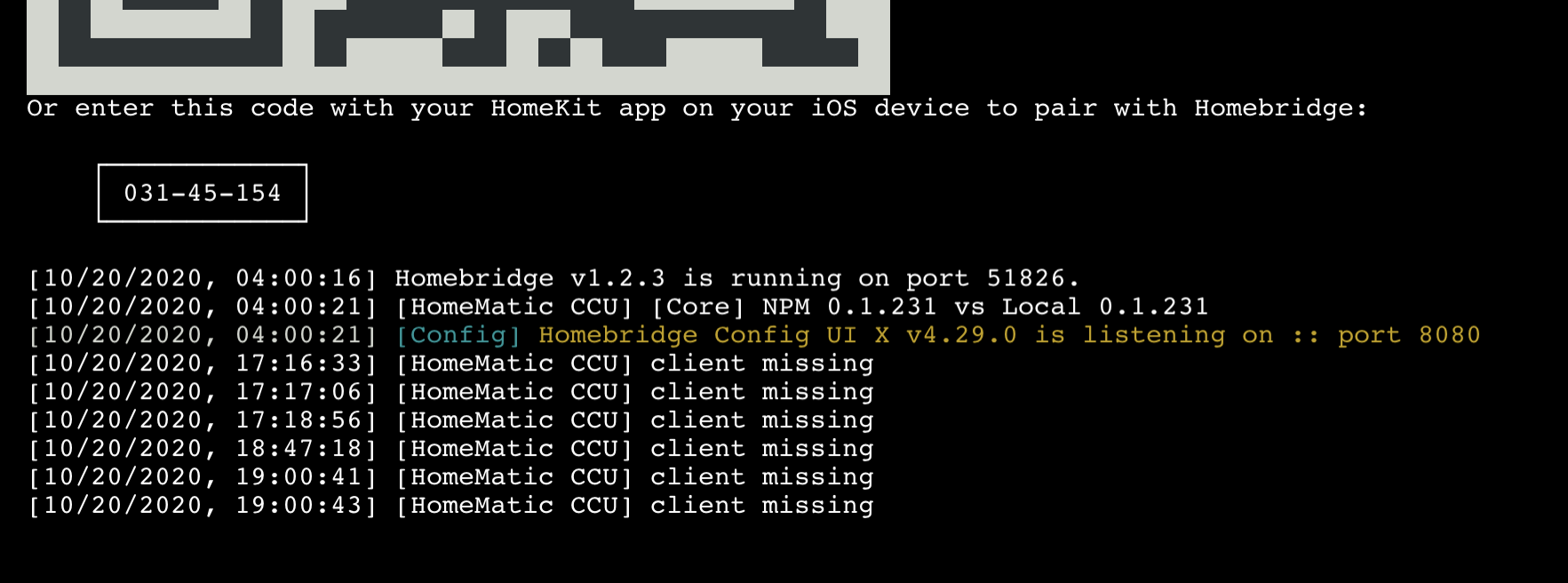The width and height of the screenshot is (1568, 583).
Task: Click the teal [Config] log tag
Action: tap(458, 335)
